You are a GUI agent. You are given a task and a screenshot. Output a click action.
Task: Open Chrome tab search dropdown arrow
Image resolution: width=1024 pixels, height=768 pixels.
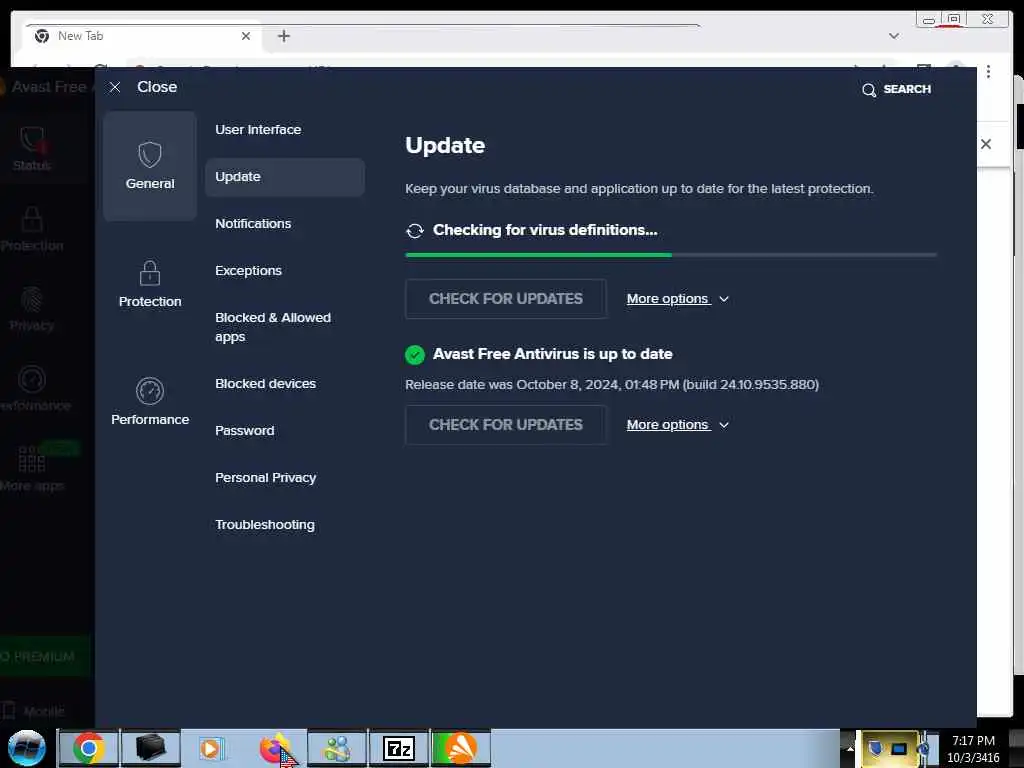click(x=894, y=36)
